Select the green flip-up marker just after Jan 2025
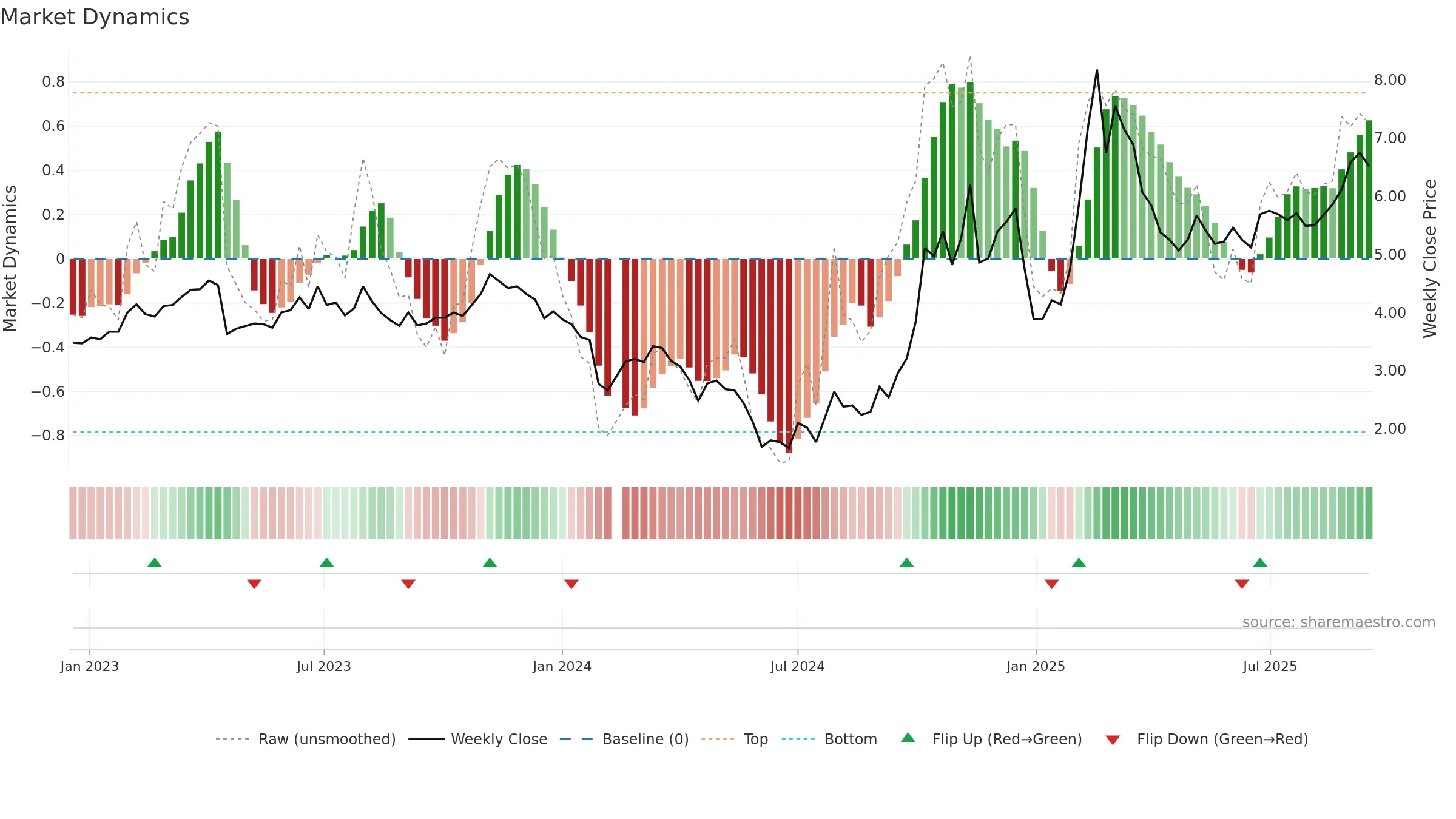1456x819 pixels. tap(1079, 562)
